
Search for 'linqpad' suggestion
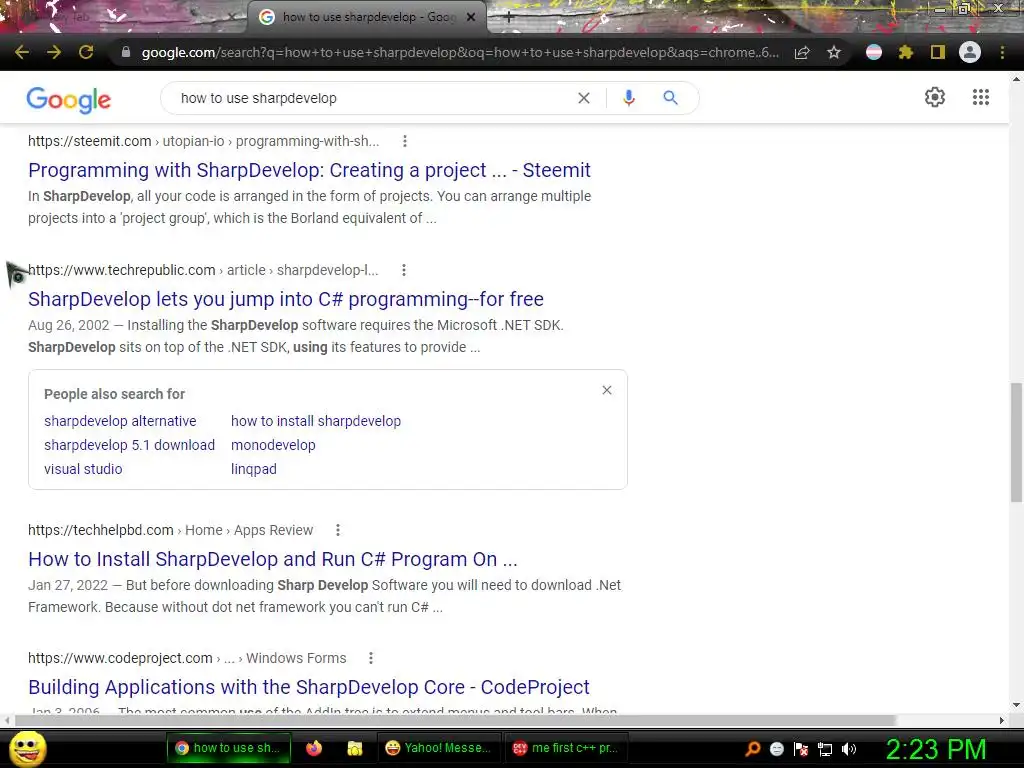pos(253,469)
